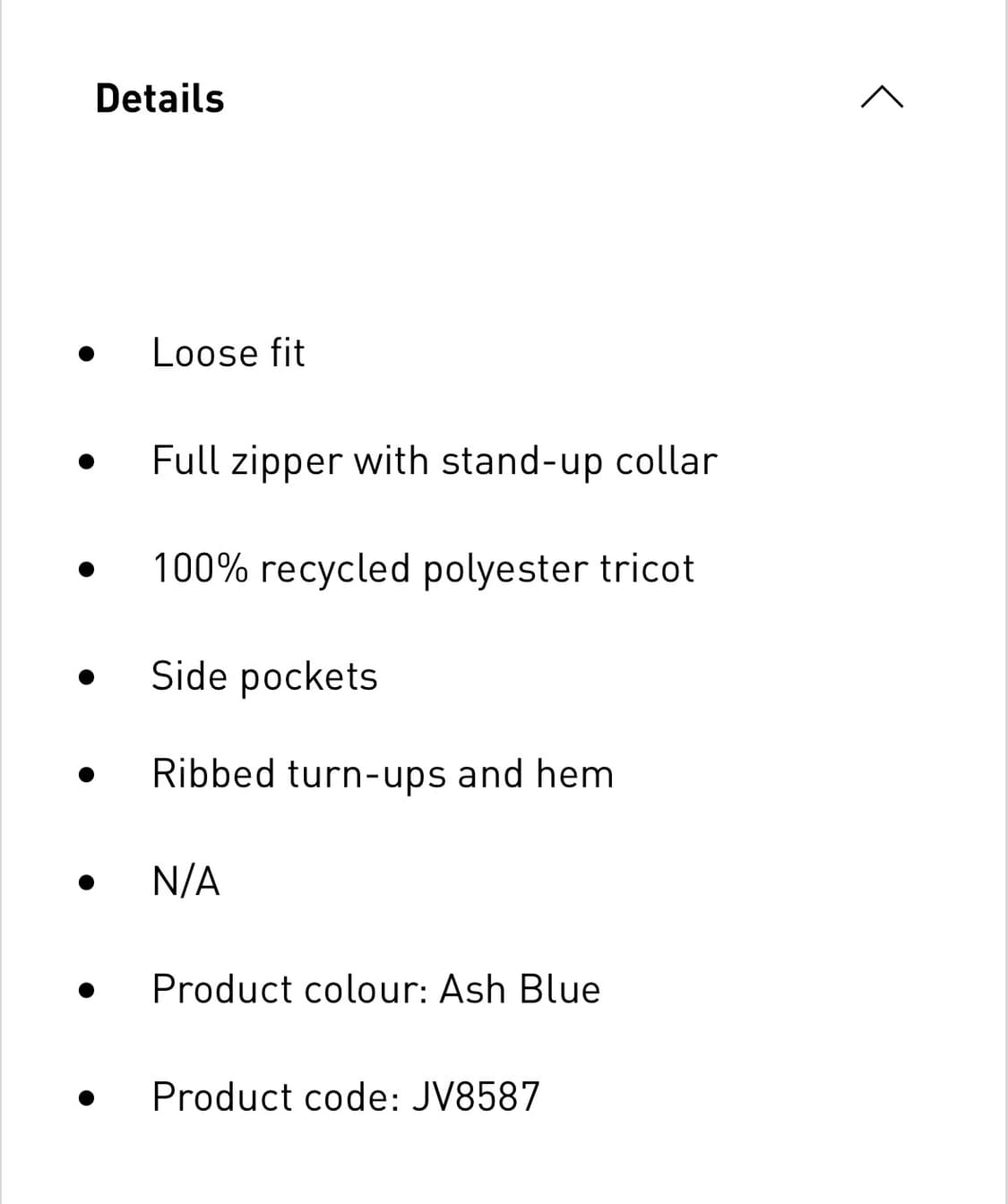1008x1204 pixels.
Task: Click the 'Product colour' label
Action: [x=289, y=990]
